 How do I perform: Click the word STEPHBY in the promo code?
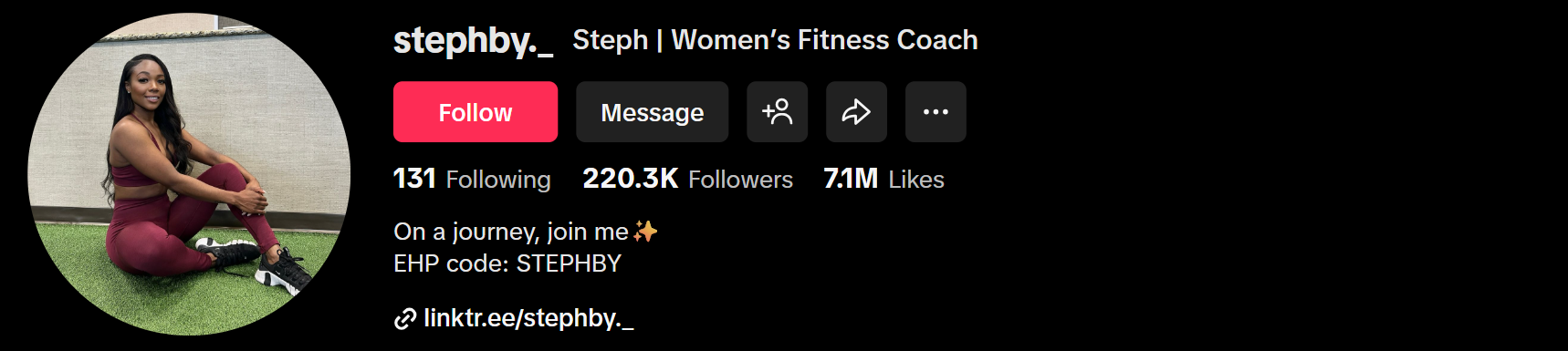point(569,263)
